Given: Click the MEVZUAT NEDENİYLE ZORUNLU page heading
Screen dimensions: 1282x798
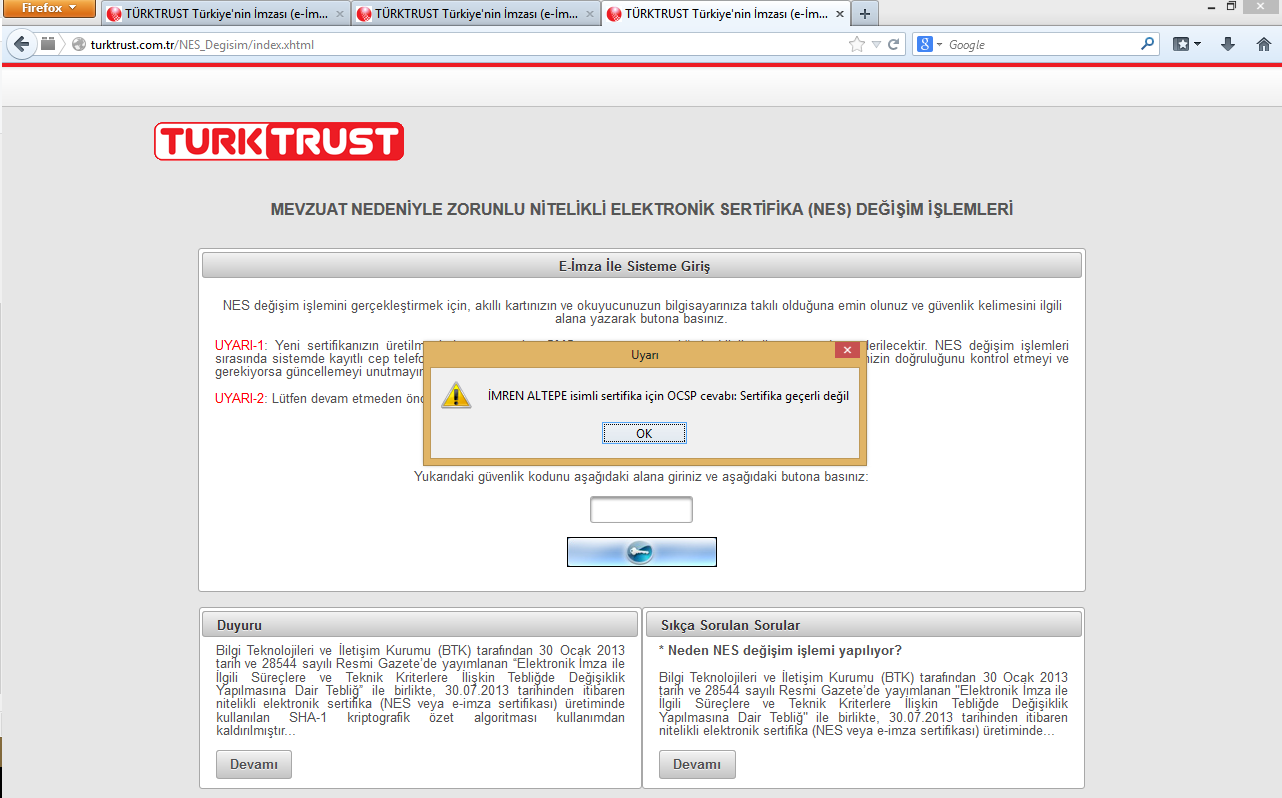Looking at the screenshot, I should pyautogui.click(x=642, y=210).
